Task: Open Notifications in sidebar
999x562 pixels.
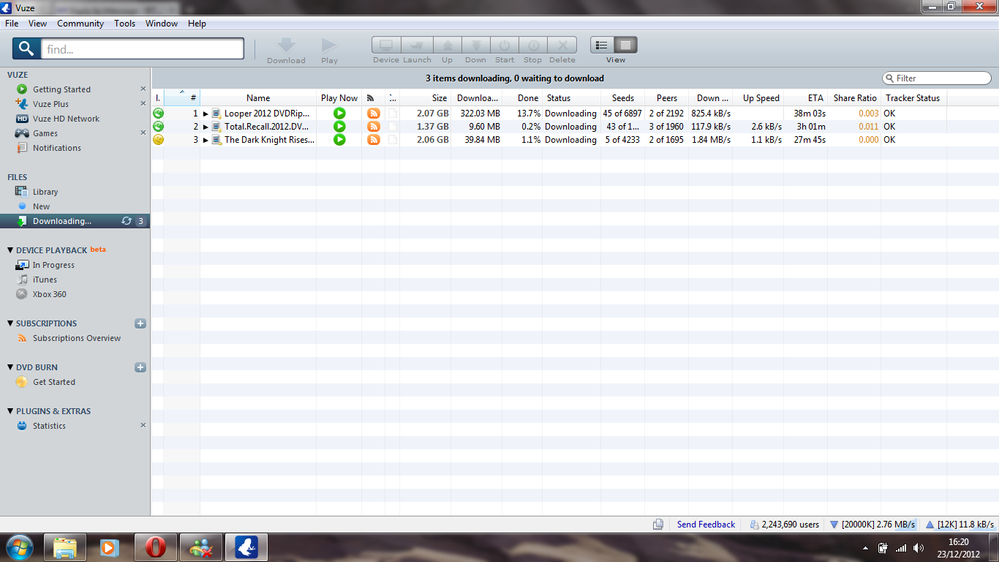Action: [x=57, y=148]
